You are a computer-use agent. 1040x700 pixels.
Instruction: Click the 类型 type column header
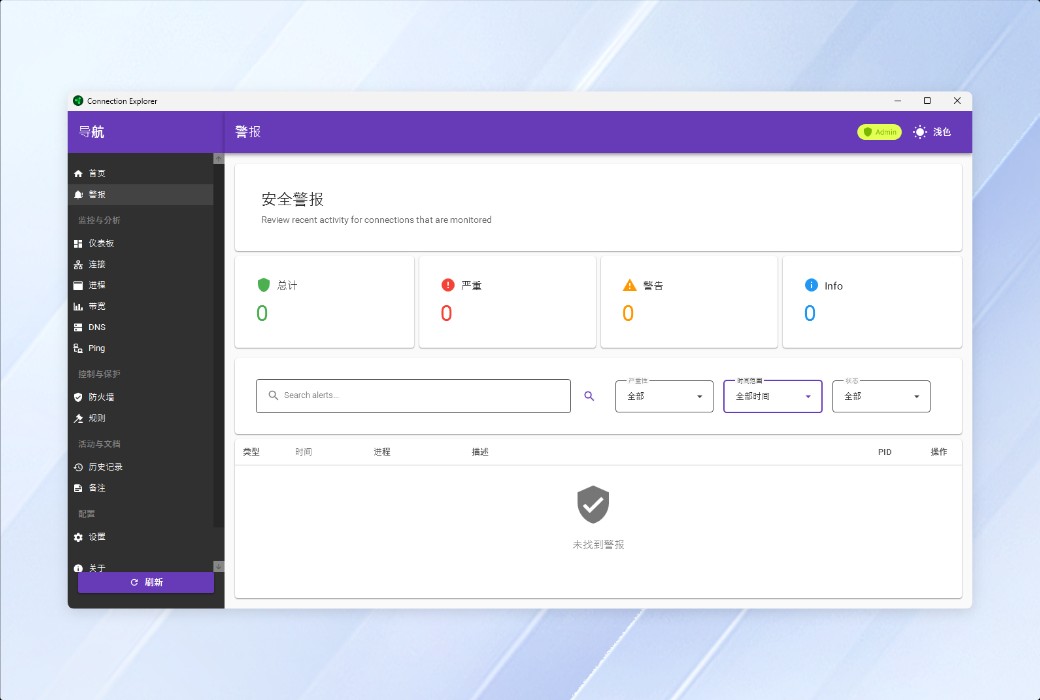(251, 452)
